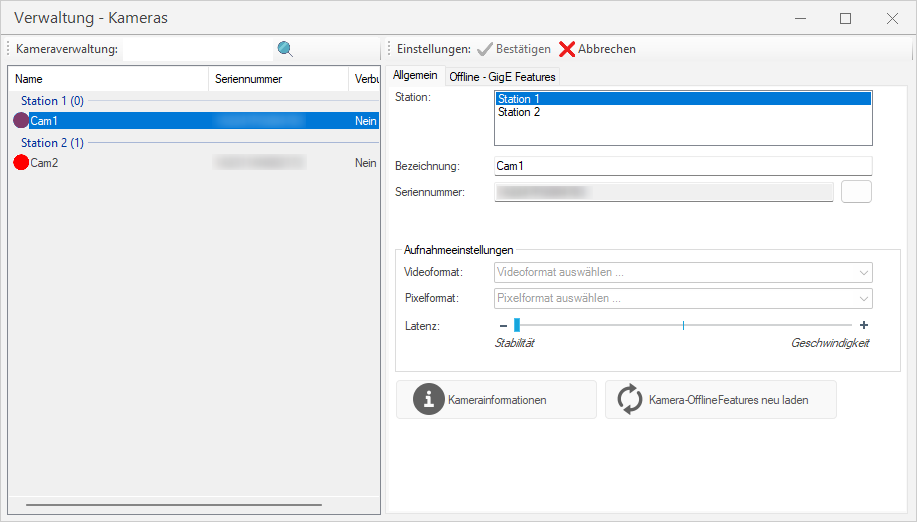
Task: Click the Seriennummer column header
Action: pyautogui.click(x=248, y=79)
